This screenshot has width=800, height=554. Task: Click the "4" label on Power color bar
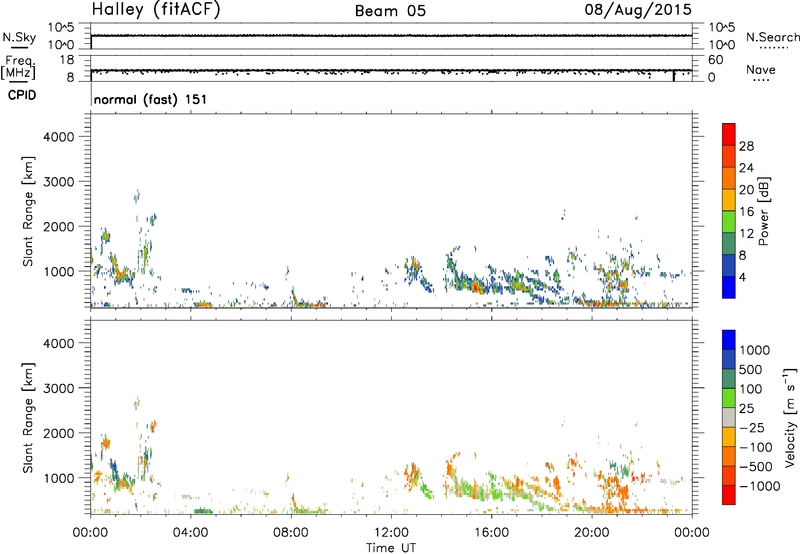(742, 277)
